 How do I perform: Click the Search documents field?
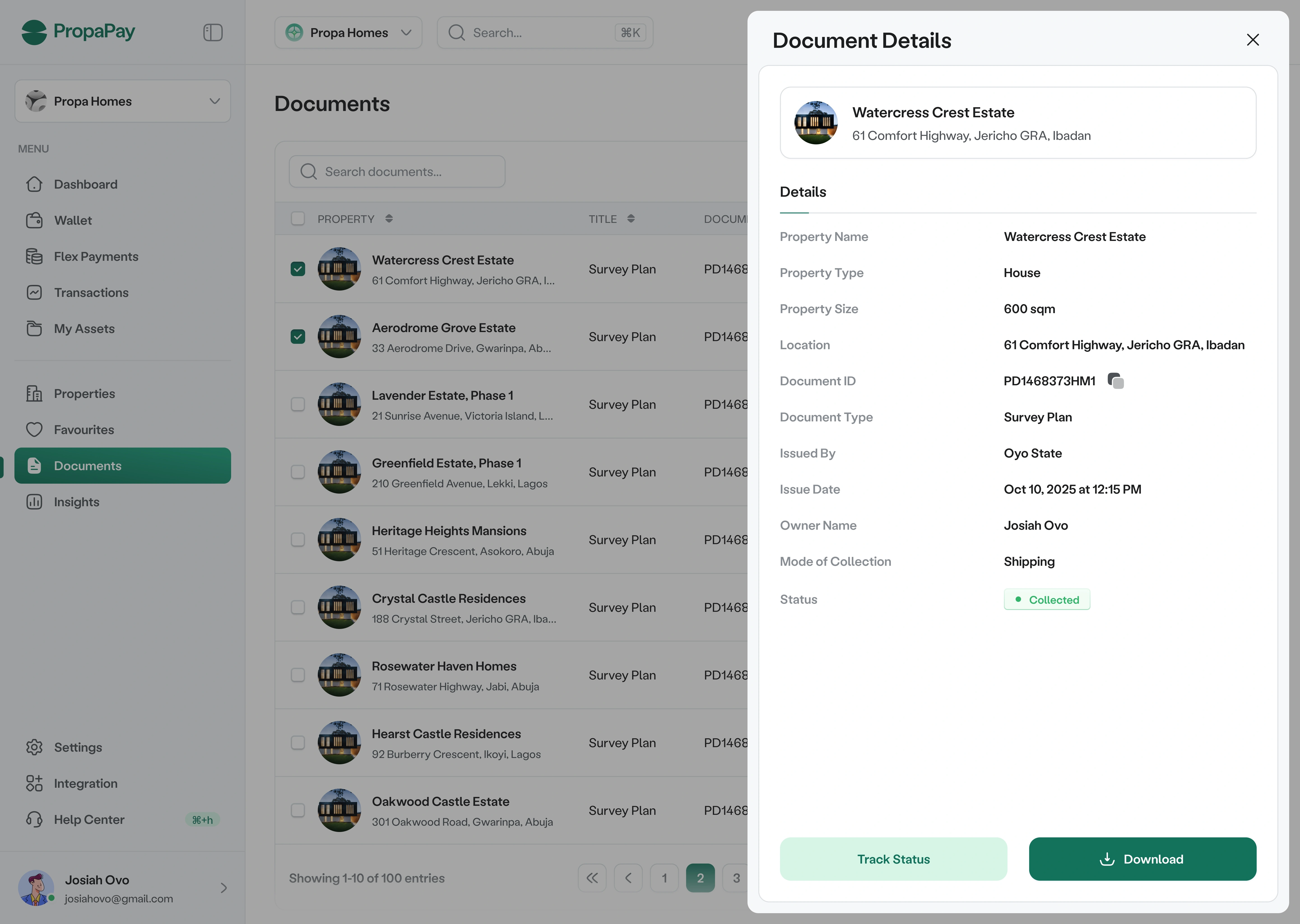[397, 172]
